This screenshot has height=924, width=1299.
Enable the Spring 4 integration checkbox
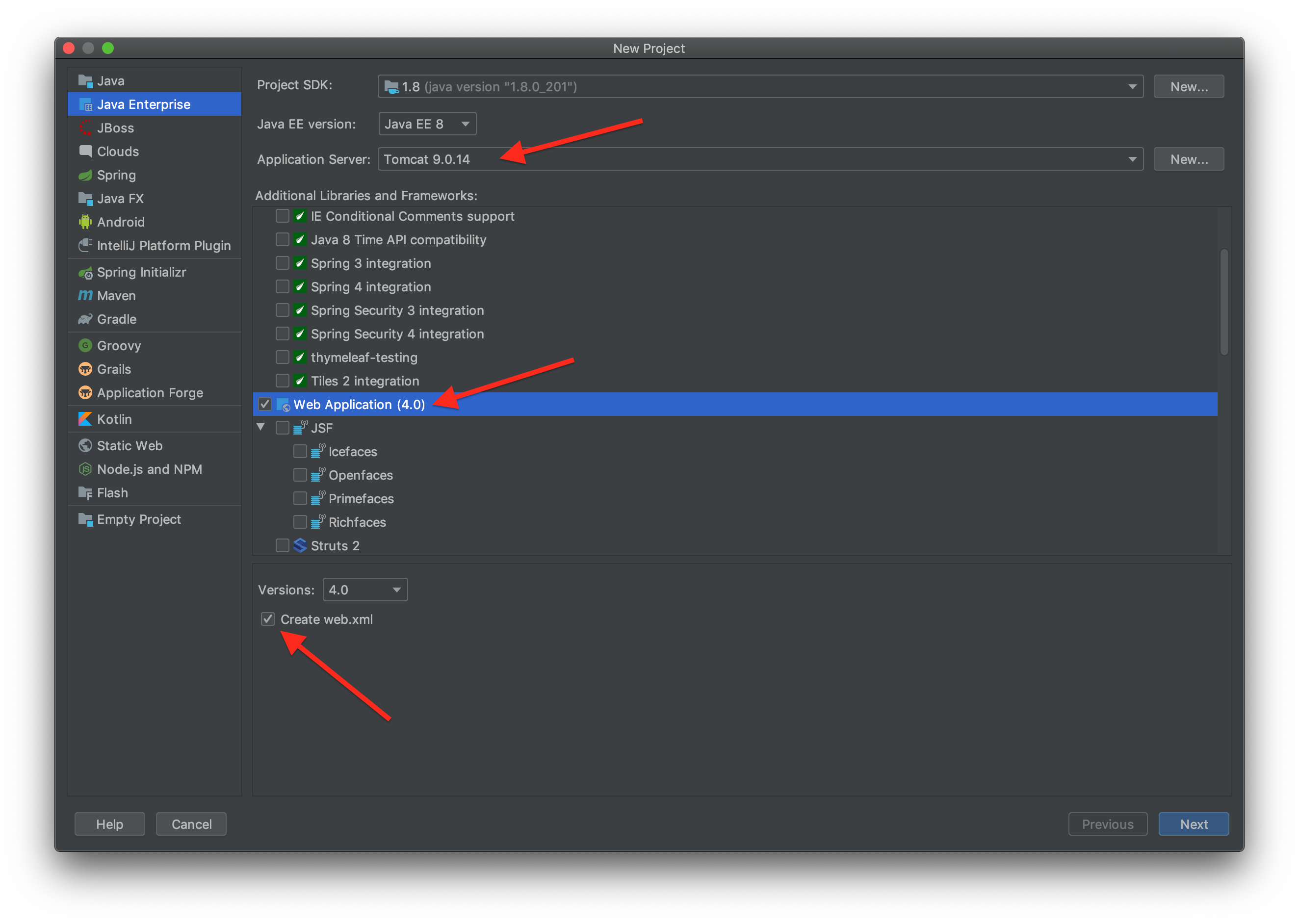(x=282, y=287)
